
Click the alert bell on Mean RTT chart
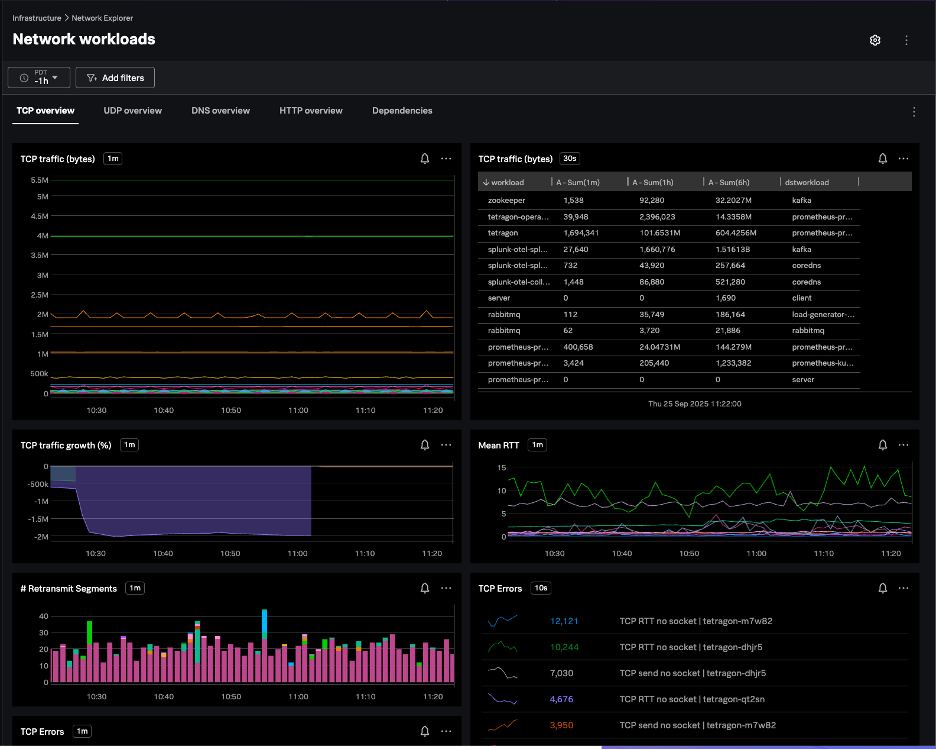click(x=883, y=445)
